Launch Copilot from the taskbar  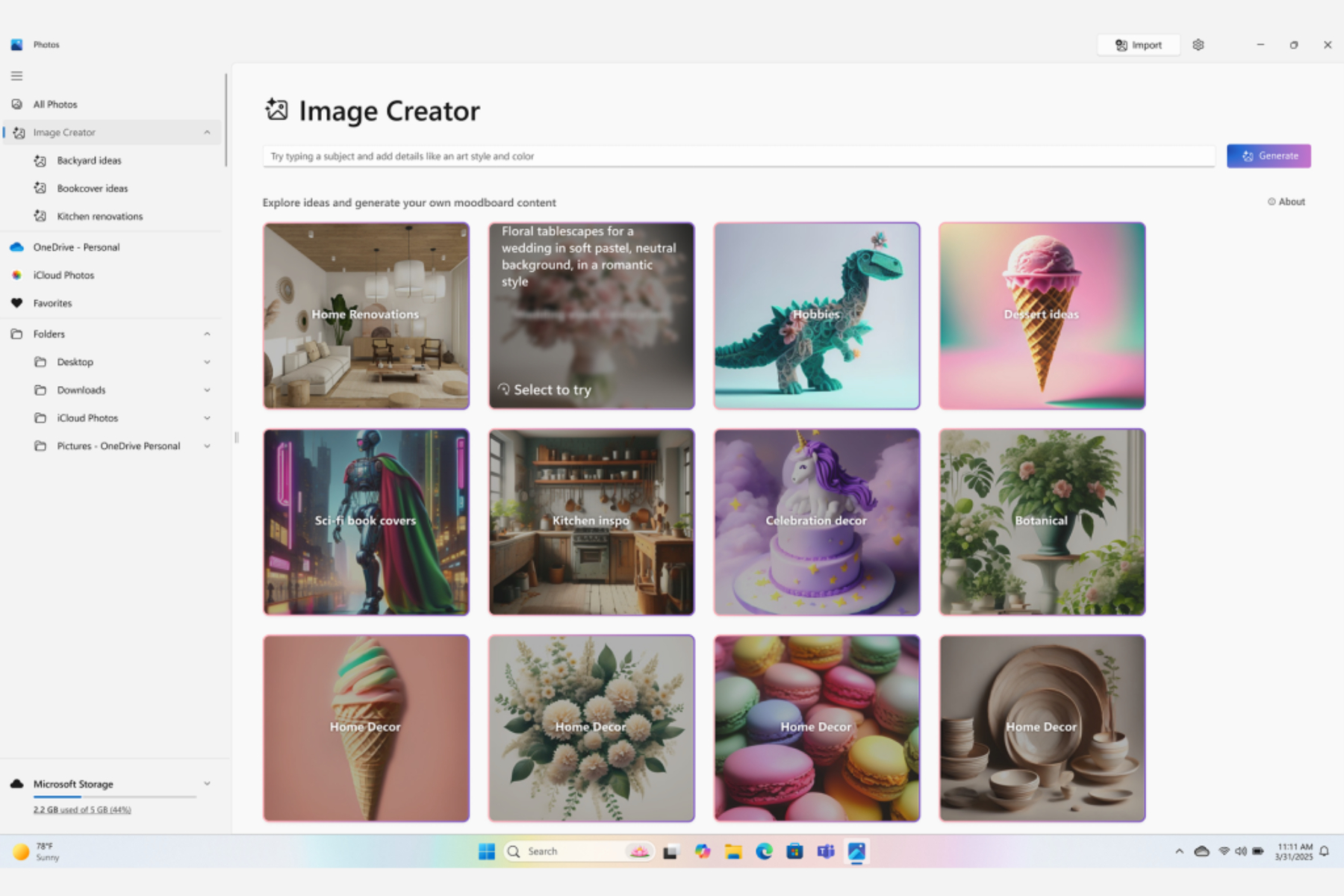(x=702, y=850)
